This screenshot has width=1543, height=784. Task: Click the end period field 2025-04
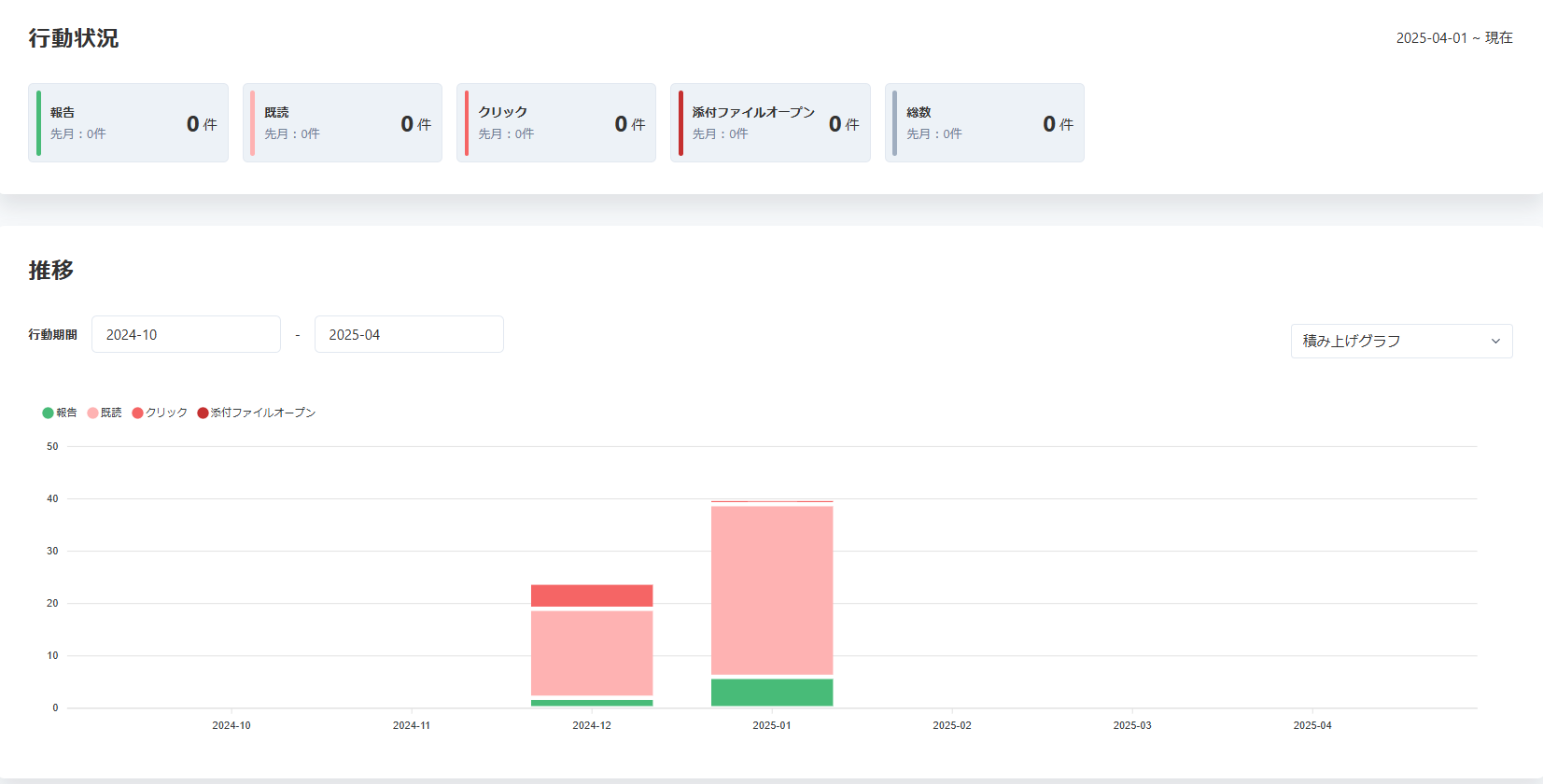409,334
